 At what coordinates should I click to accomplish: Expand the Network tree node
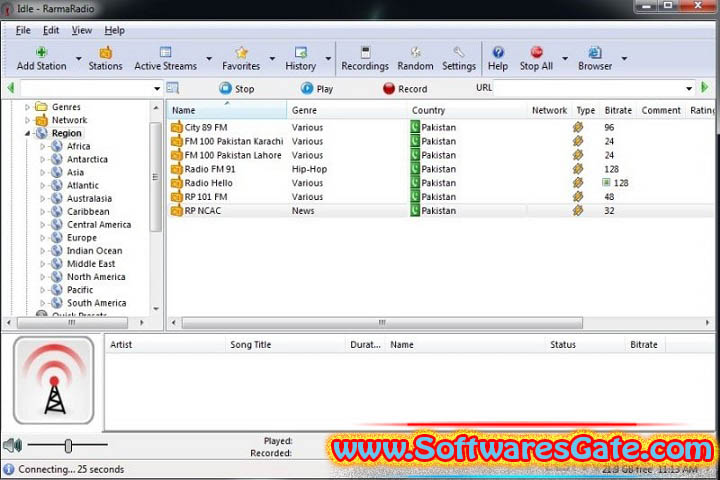click(27, 120)
